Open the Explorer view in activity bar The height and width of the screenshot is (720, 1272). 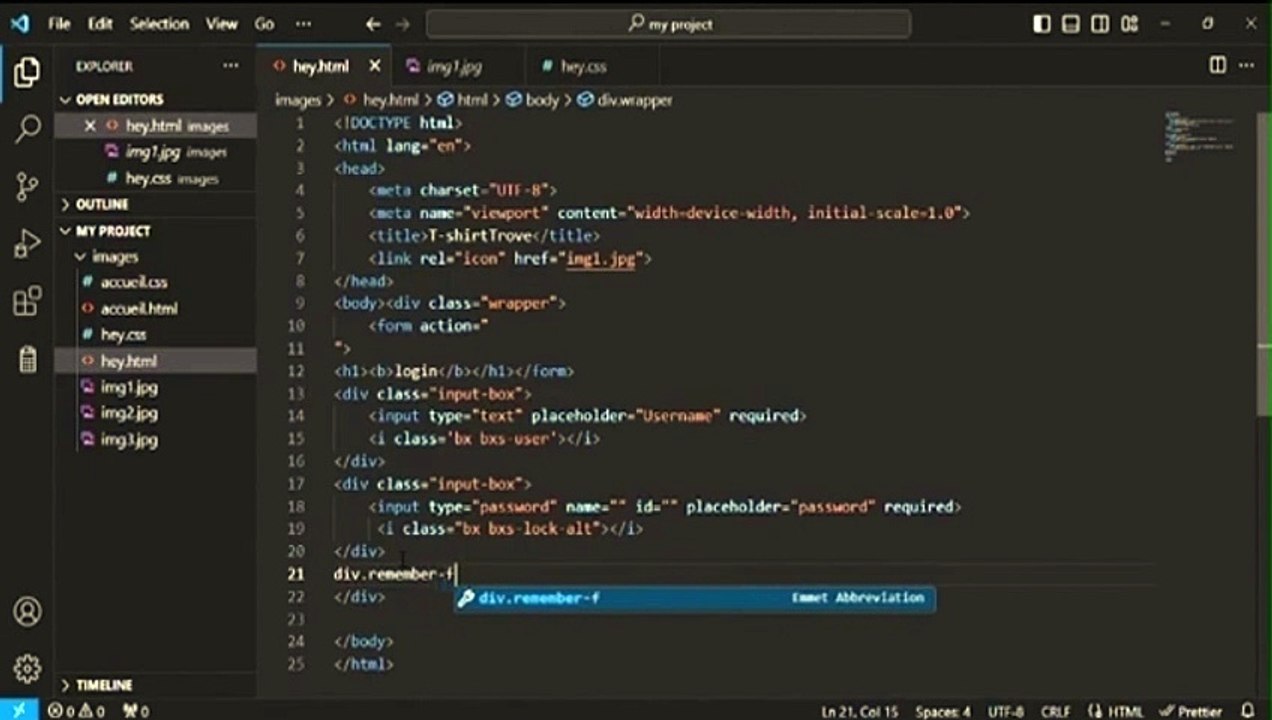coord(27,72)
